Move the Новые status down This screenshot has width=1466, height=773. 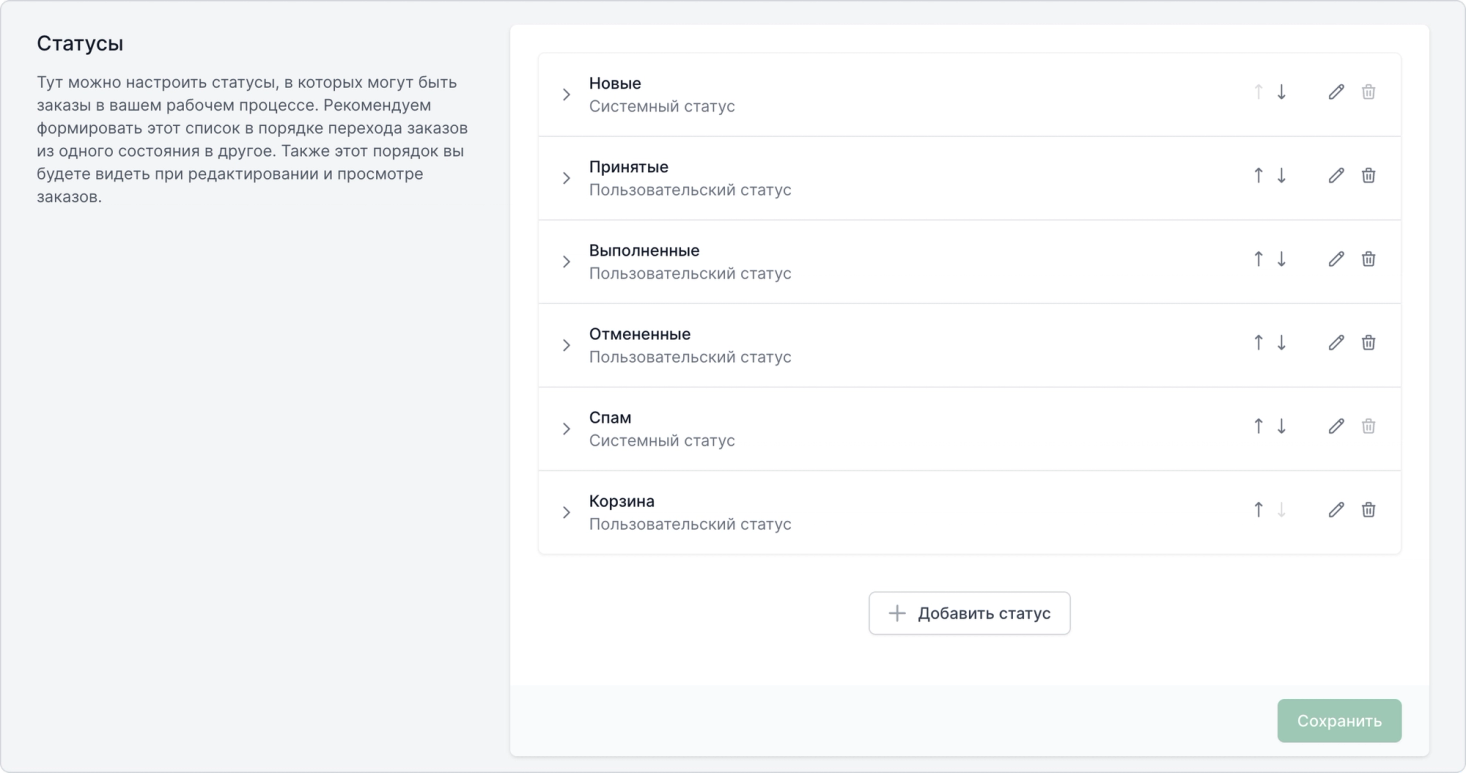1281,92
